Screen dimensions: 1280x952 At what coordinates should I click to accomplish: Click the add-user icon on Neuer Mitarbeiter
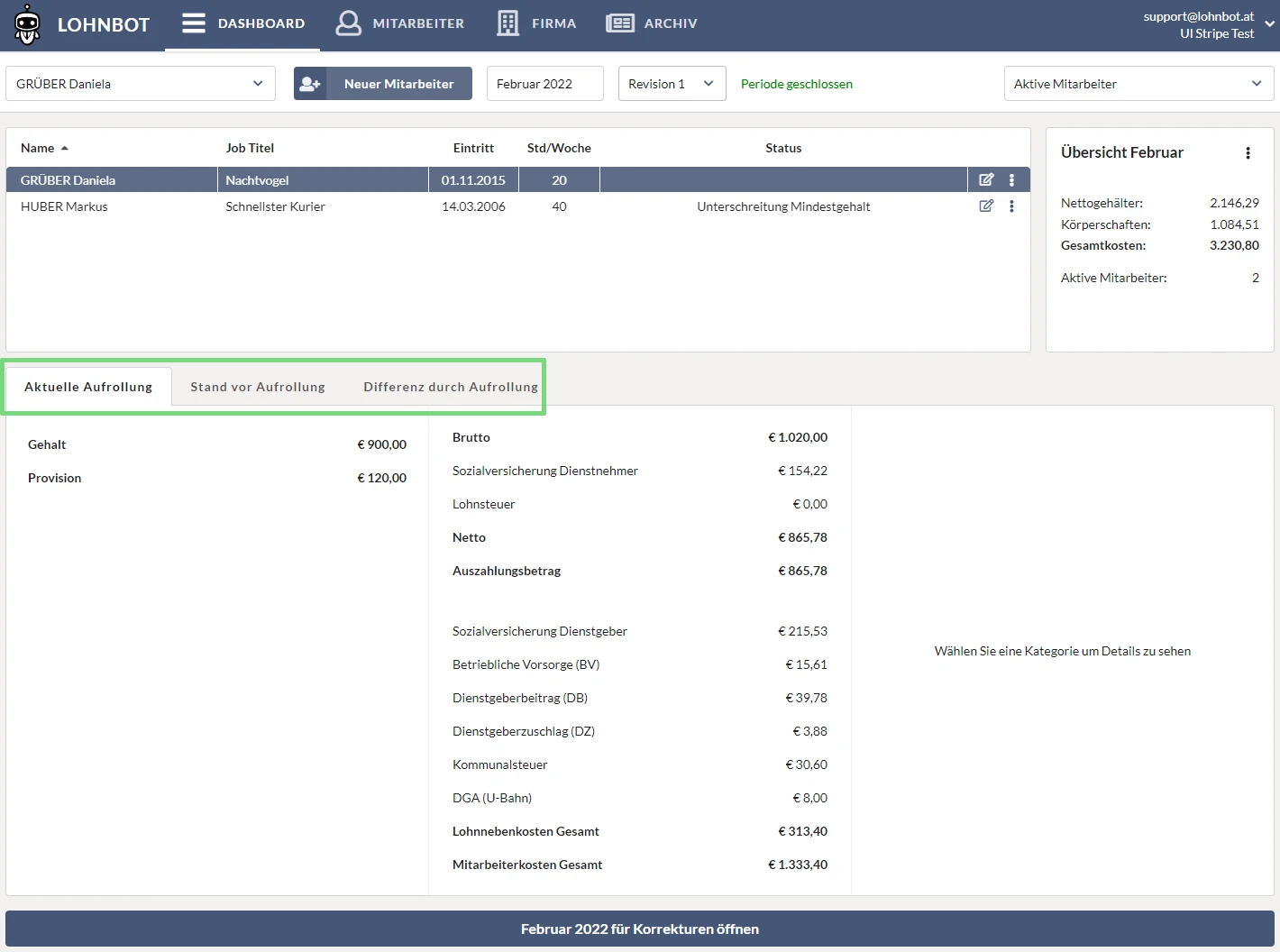pos(310,84)
